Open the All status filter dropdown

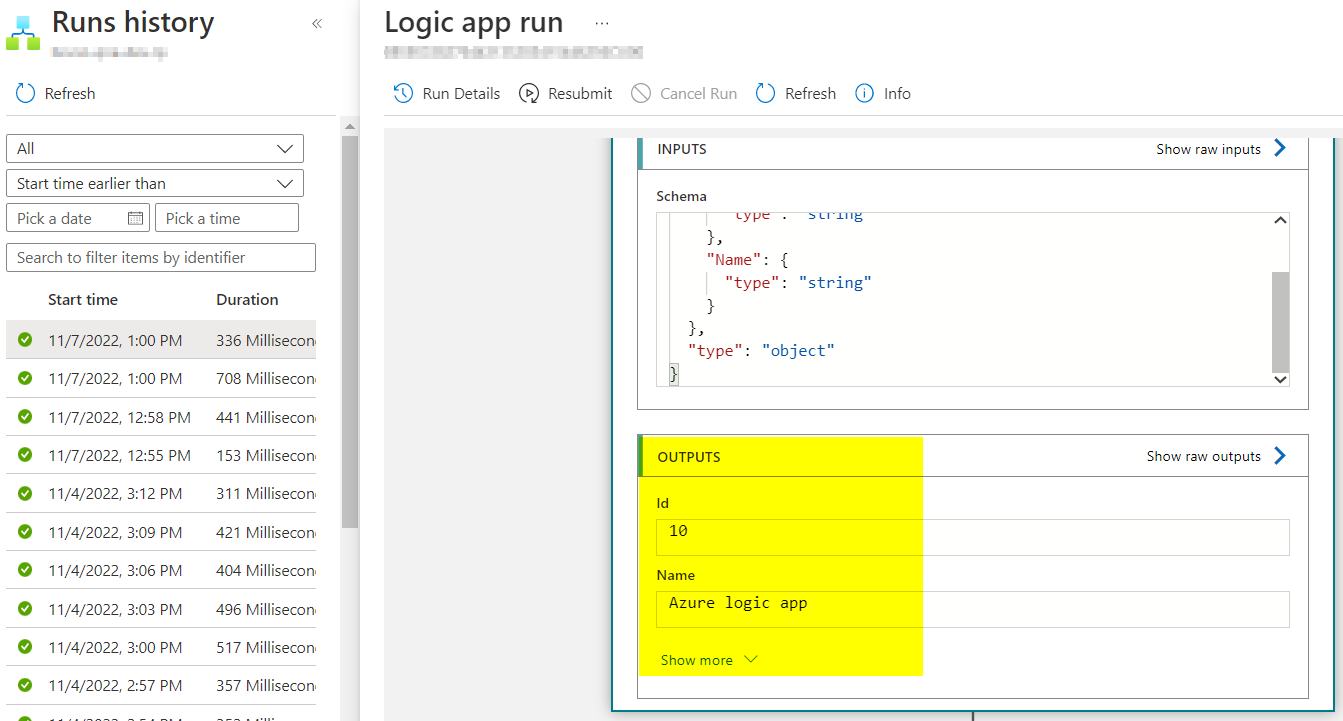[x=155, y=148]
